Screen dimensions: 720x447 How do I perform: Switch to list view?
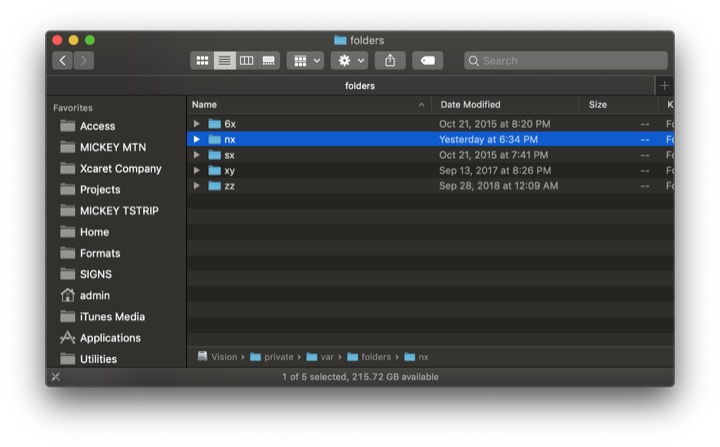tap(225, 61)
